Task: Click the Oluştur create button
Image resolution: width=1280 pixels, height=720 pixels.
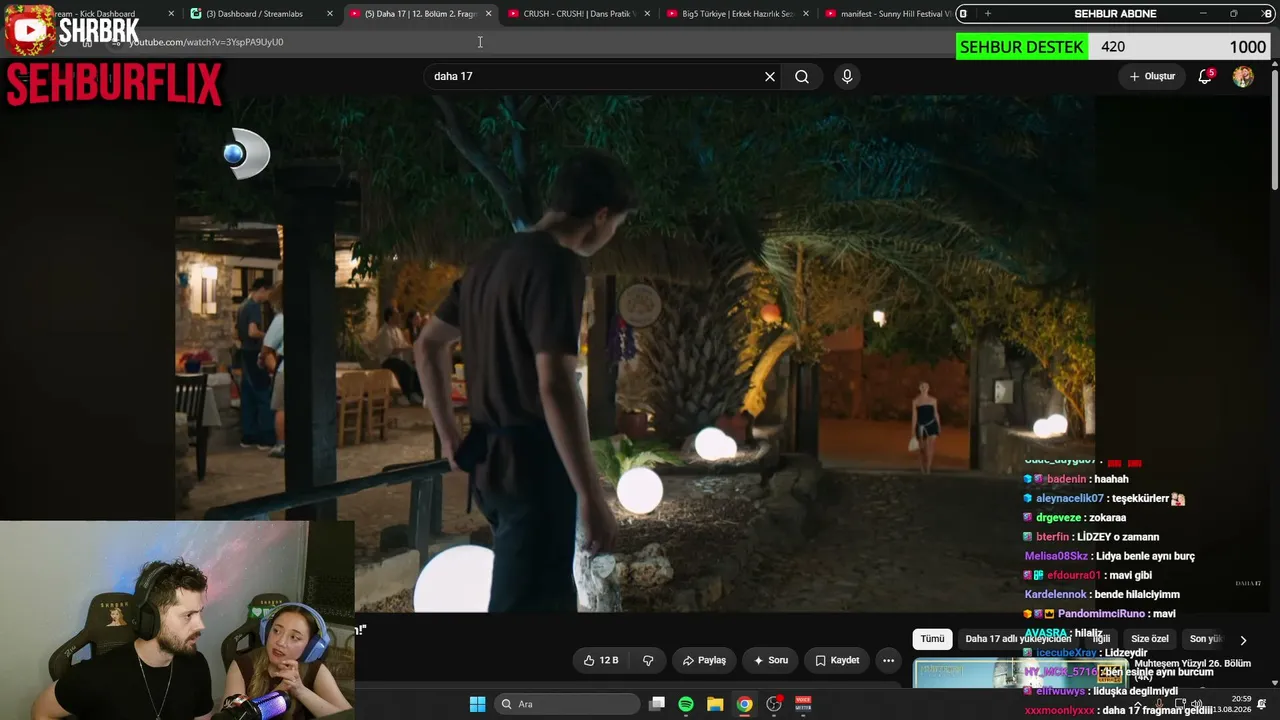Action: click(1152, 76)
